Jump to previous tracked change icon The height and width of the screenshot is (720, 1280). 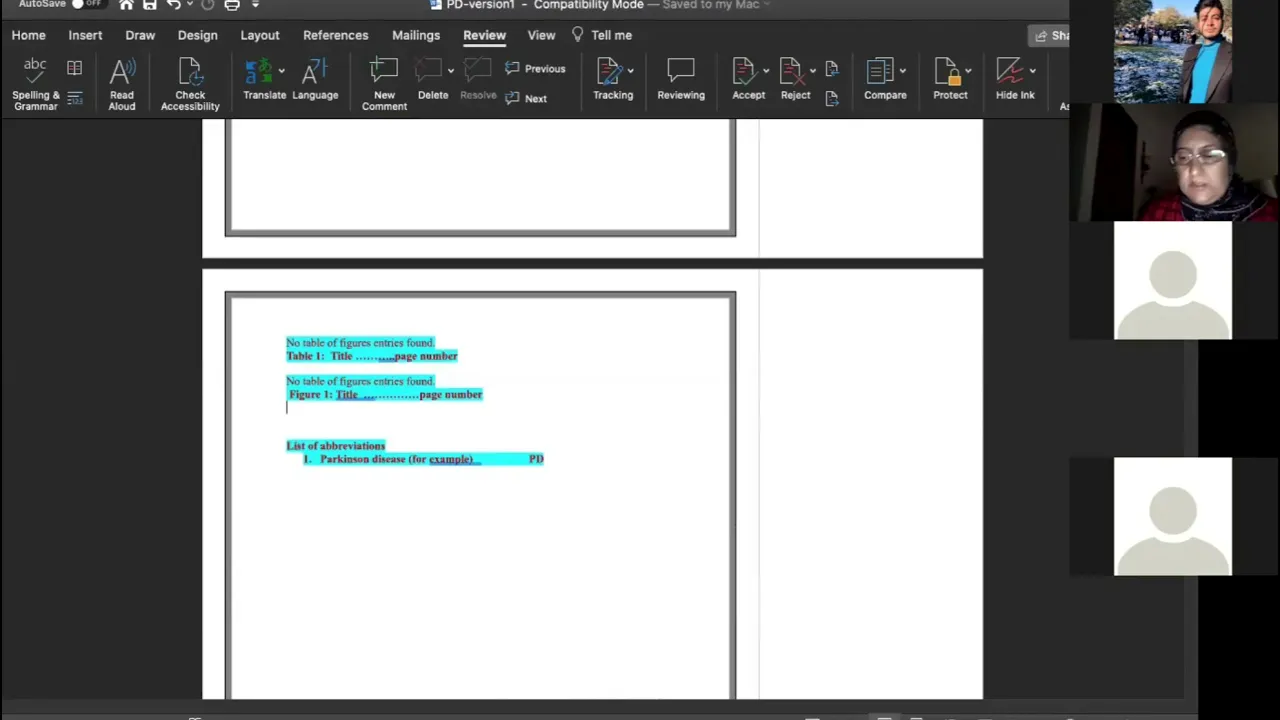pyautogui.click(x=832, y=69)
